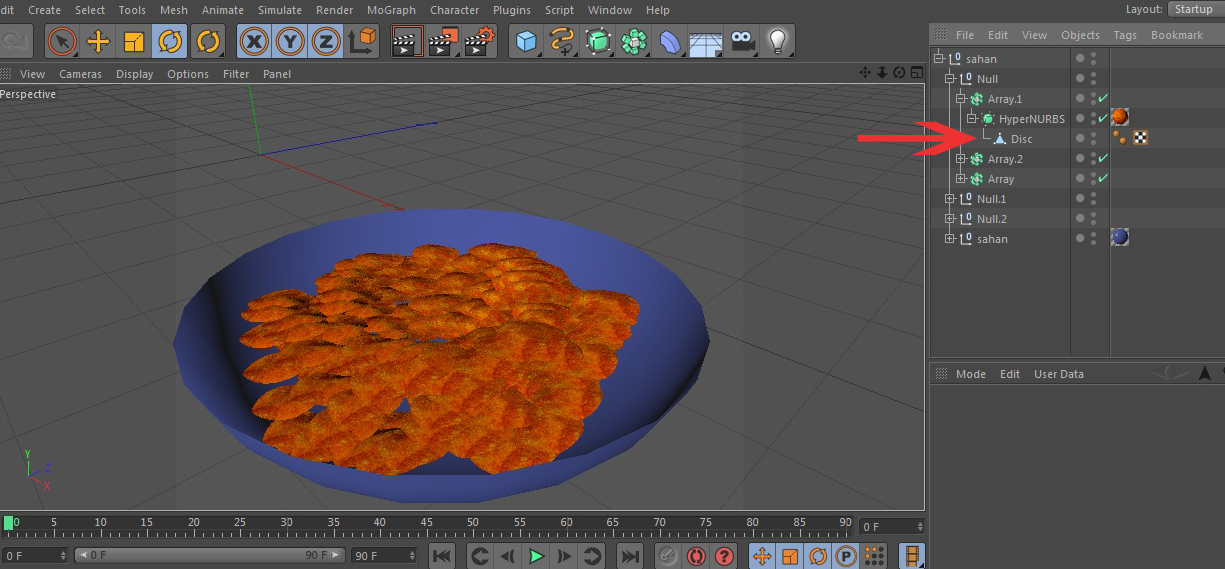Play the animation forward
Image resolution: width=1225 pixels, height=569 pixels.
537,556
